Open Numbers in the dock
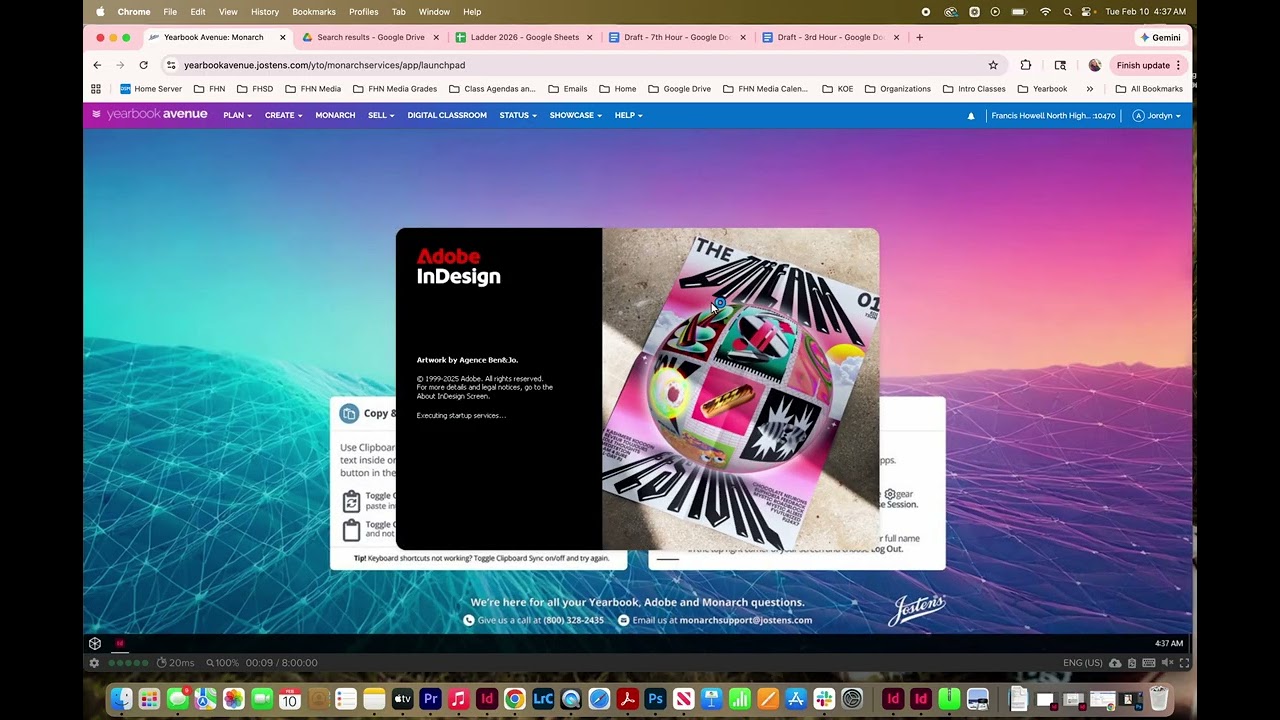1280x720 pixels. (x=740, y=699)
